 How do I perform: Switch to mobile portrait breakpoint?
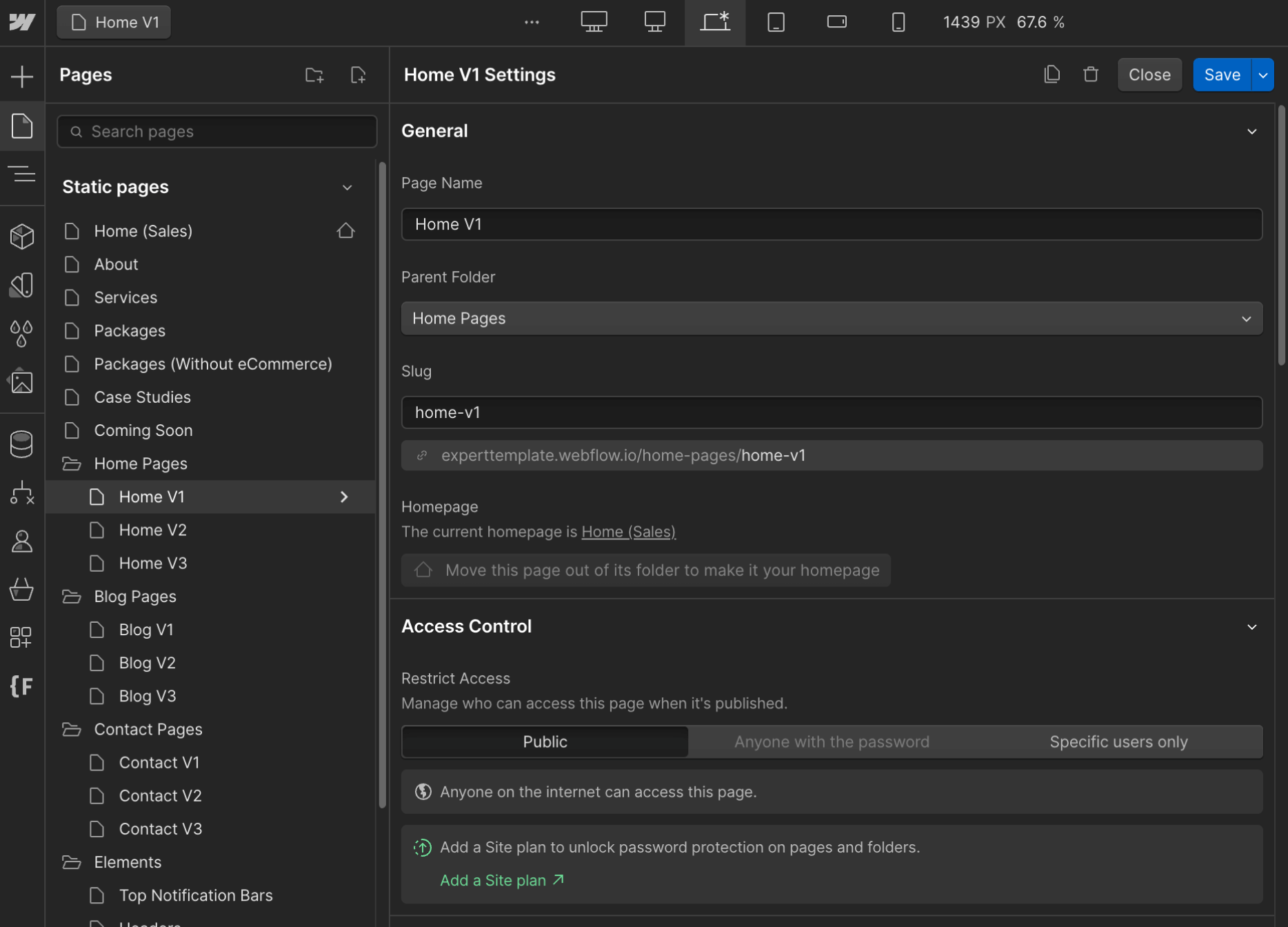[898, 22]
